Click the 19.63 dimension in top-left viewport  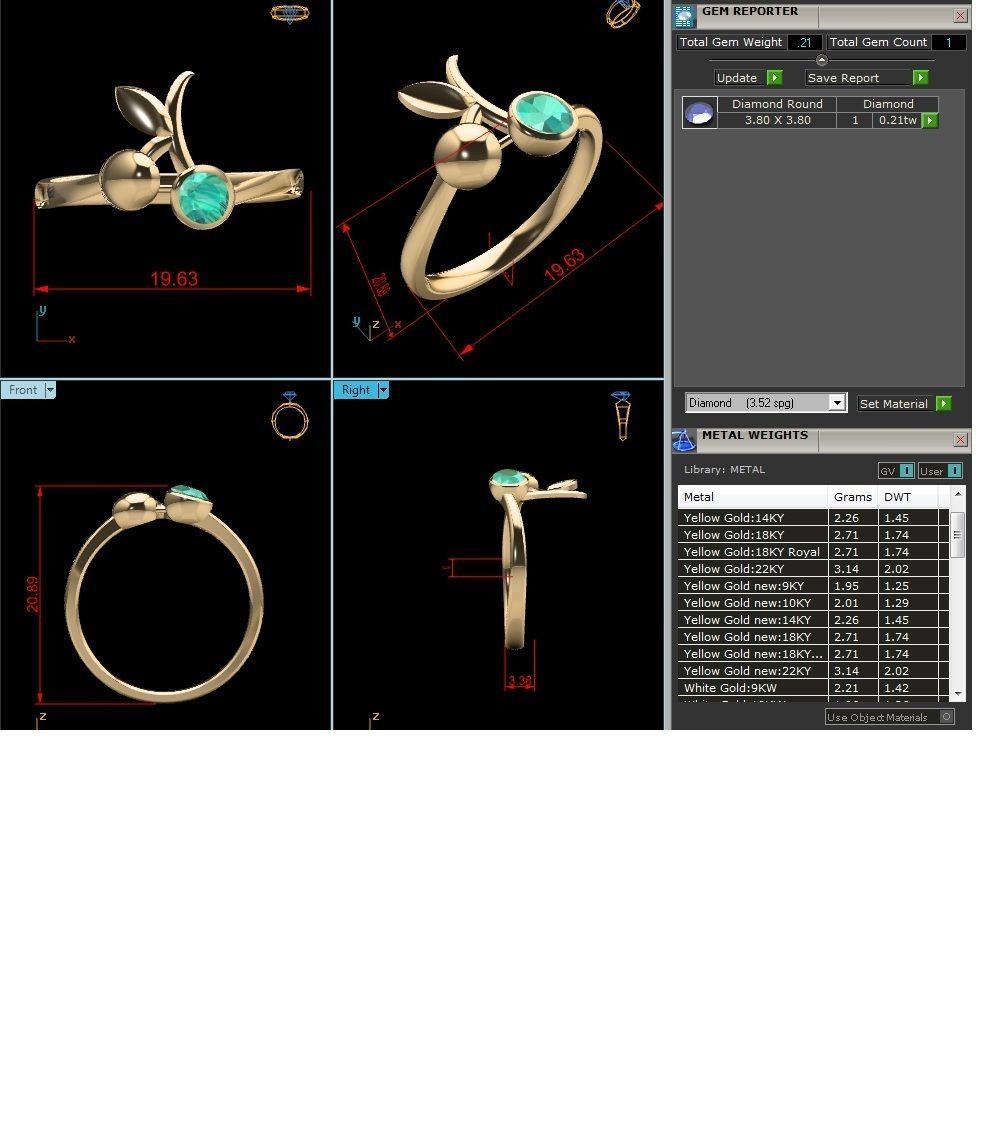[174, 279]
